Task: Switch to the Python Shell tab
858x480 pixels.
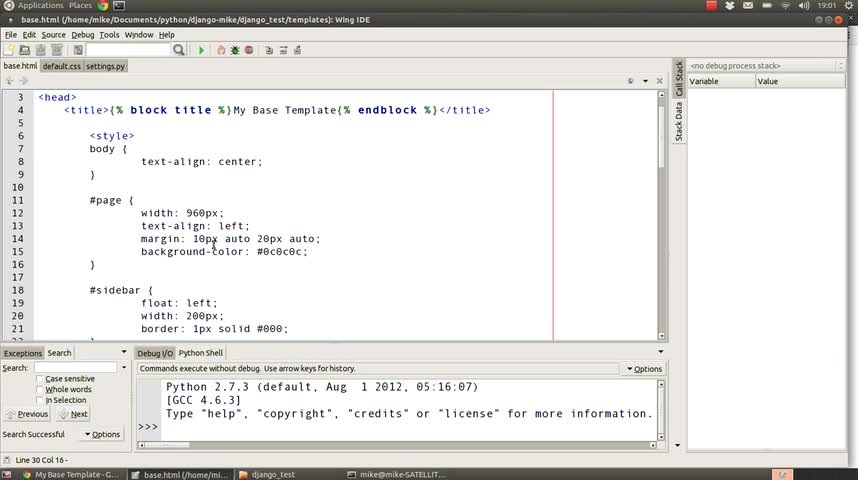Action: click(x=201, y=353)
